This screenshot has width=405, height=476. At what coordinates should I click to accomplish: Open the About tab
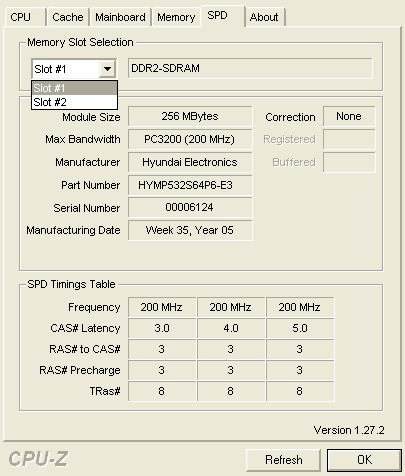[264, 17]
